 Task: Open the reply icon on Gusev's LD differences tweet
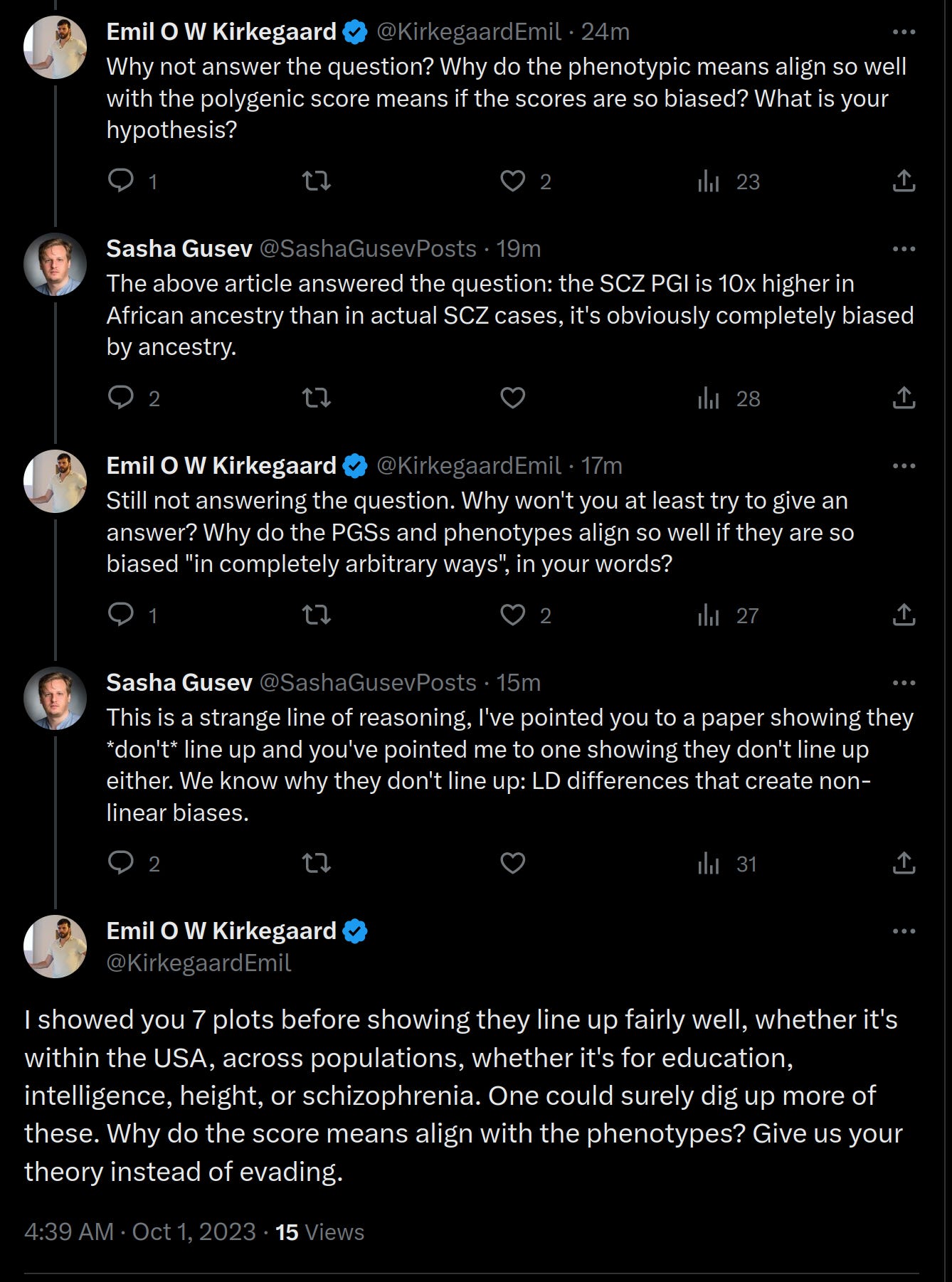pyautogui.click(x=122, y=863)
